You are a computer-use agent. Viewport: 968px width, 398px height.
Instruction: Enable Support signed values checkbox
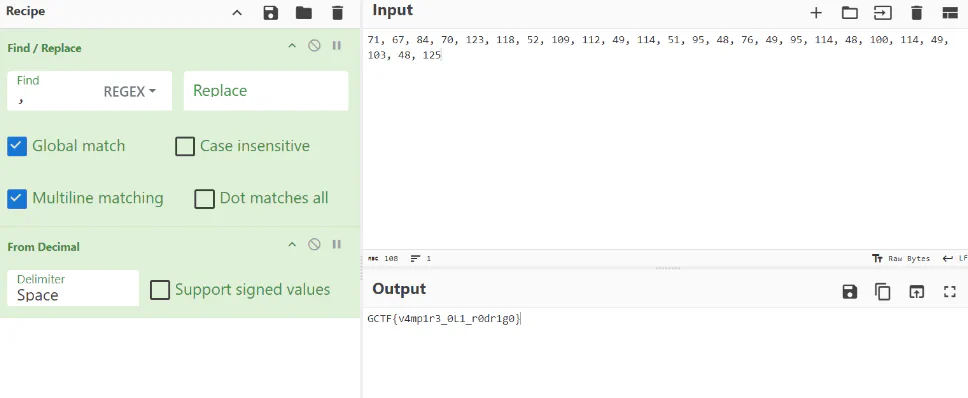160,290
